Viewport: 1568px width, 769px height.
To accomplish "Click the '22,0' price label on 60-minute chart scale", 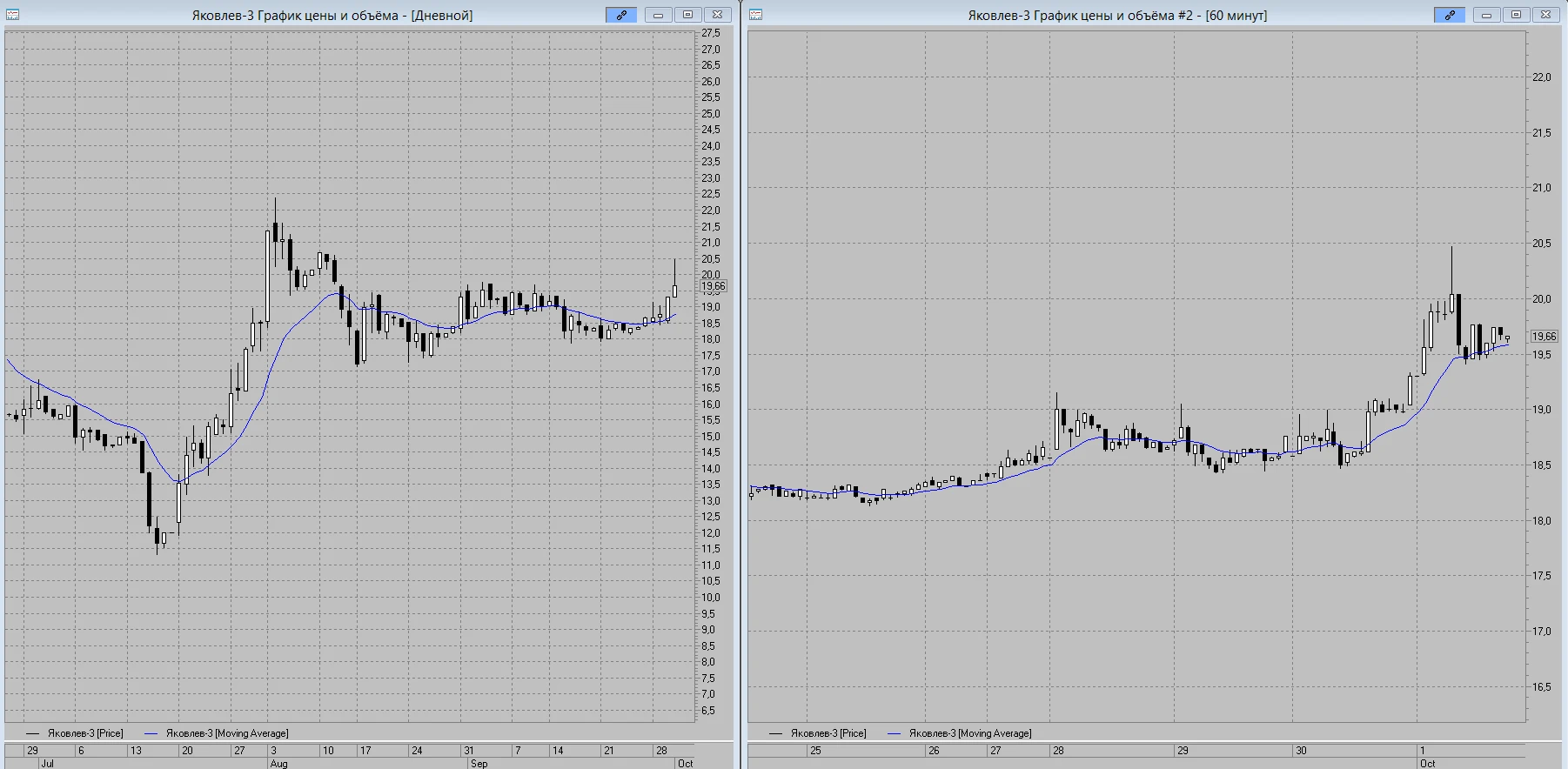I will (1542, 77).
